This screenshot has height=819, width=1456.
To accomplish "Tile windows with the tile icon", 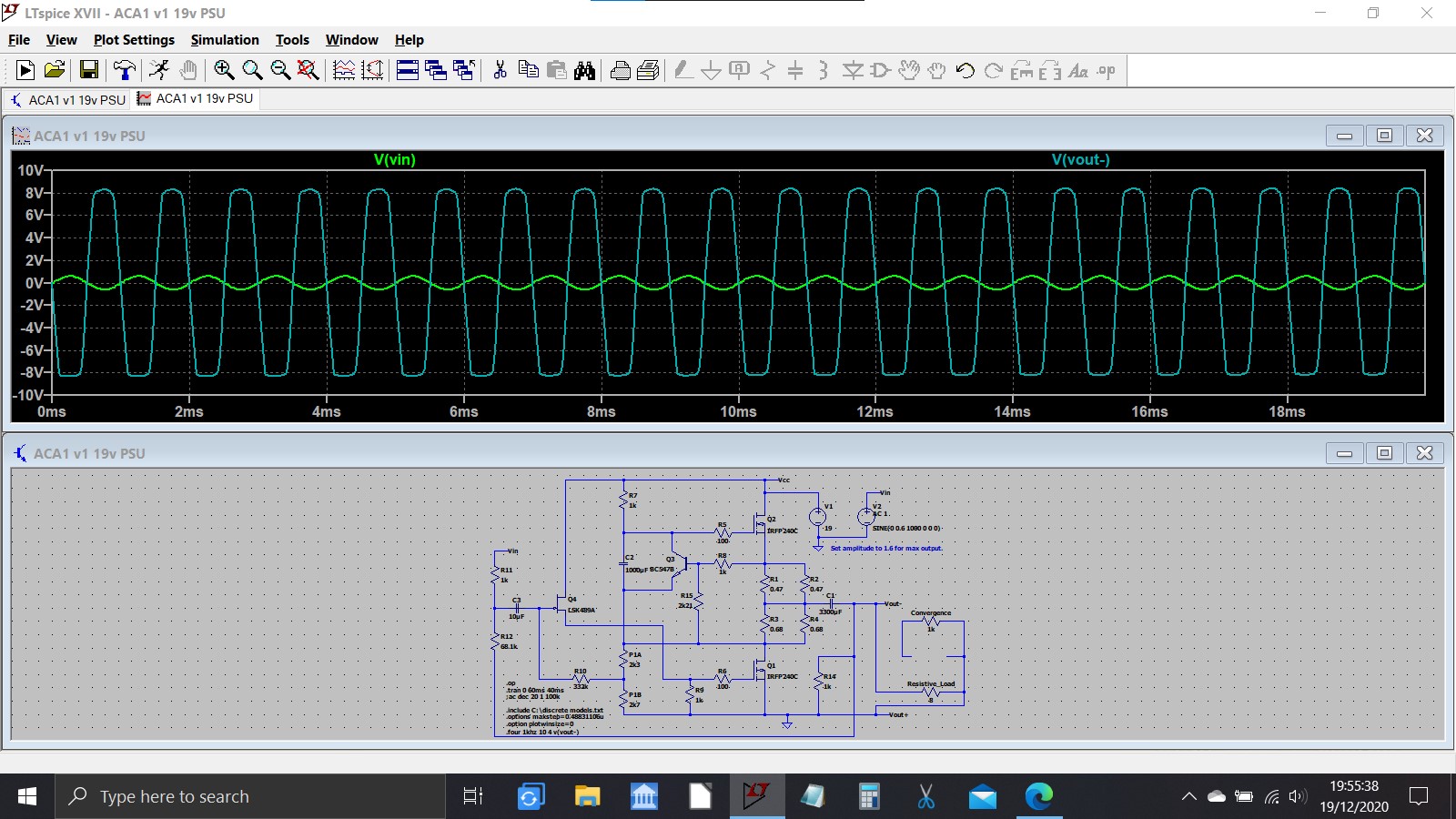I will 408,70.
